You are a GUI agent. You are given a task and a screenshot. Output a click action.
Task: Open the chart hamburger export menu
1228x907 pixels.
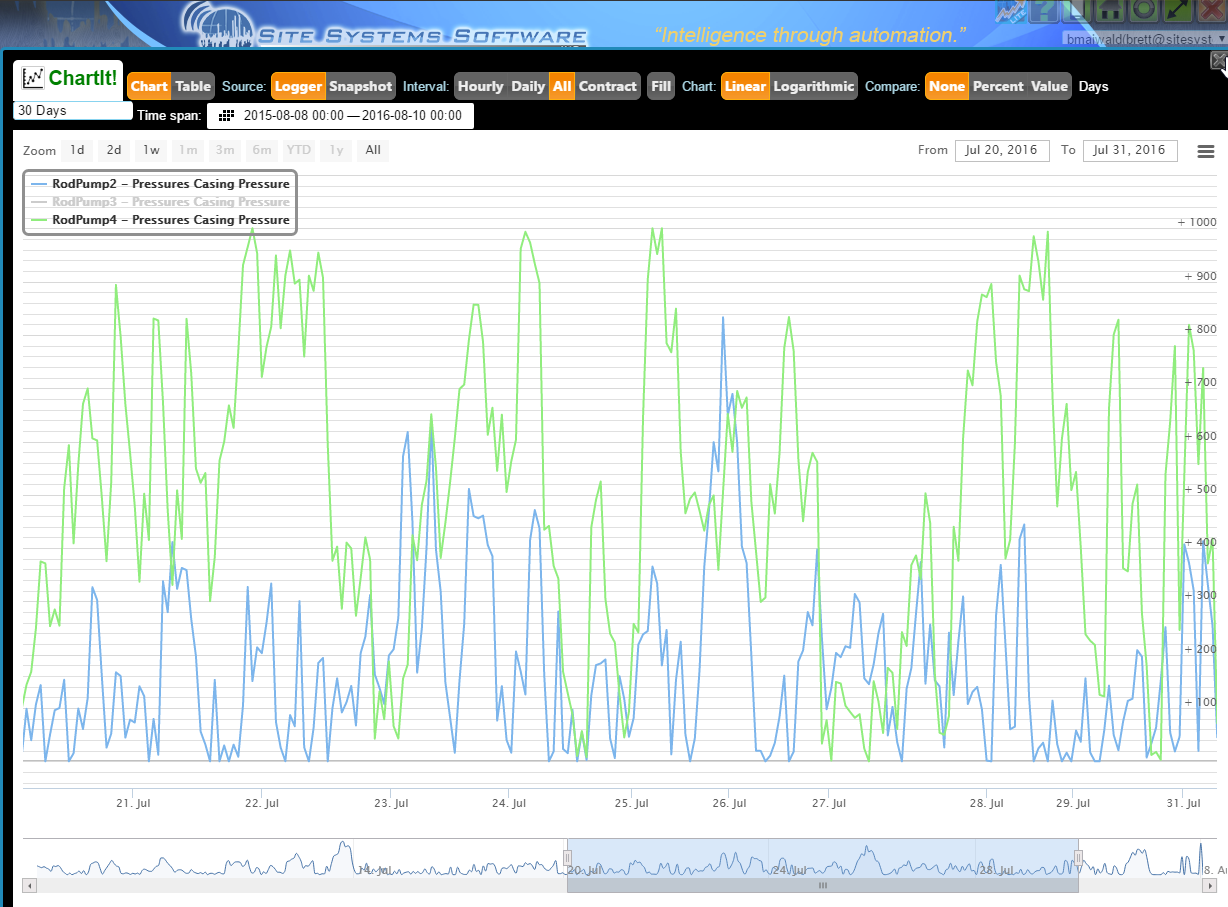click(x=1205, y=151)
